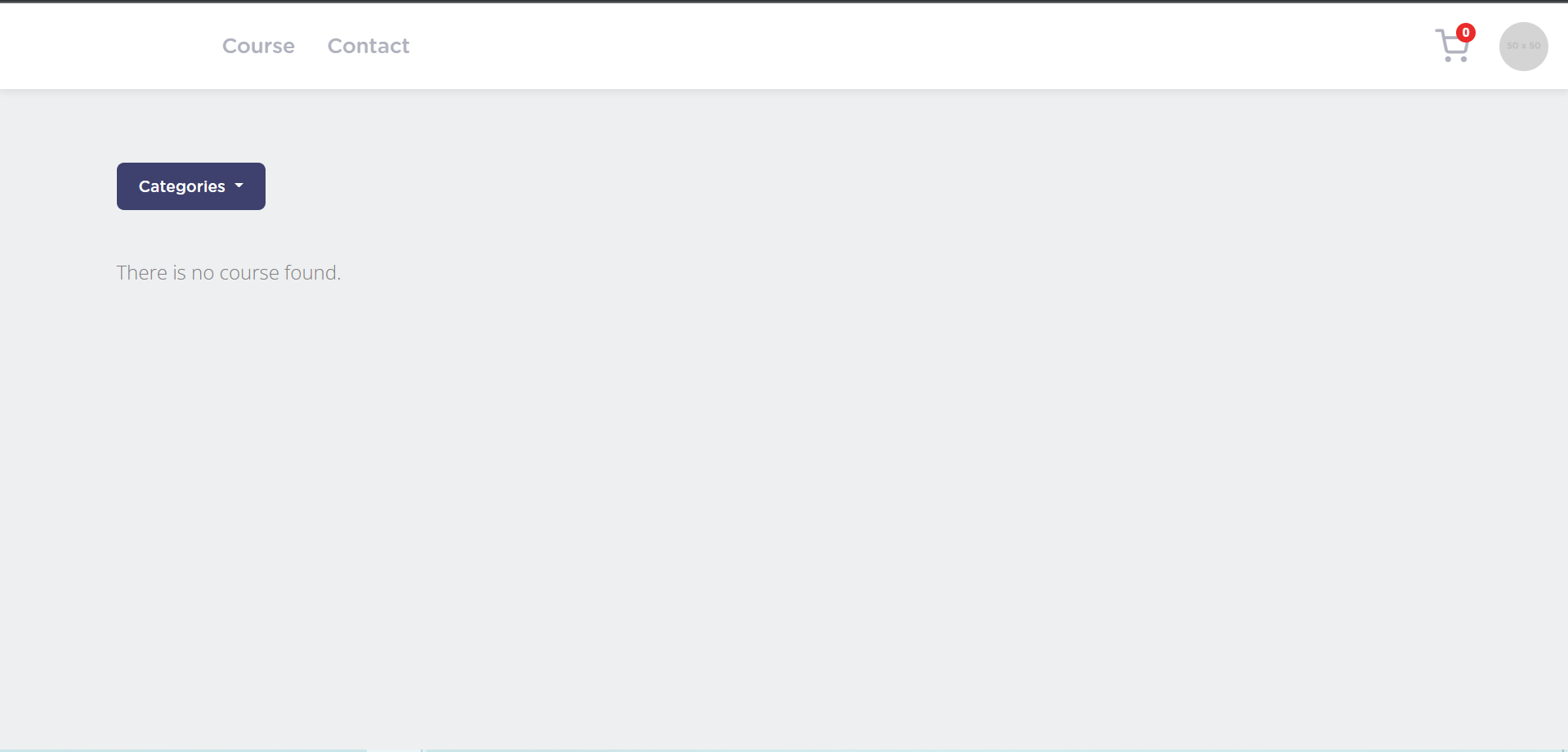Image resolution: width=1568 pixels, height=752 pixels.
Task: View cart items via the cart icon
Action: coord(1453,46)
